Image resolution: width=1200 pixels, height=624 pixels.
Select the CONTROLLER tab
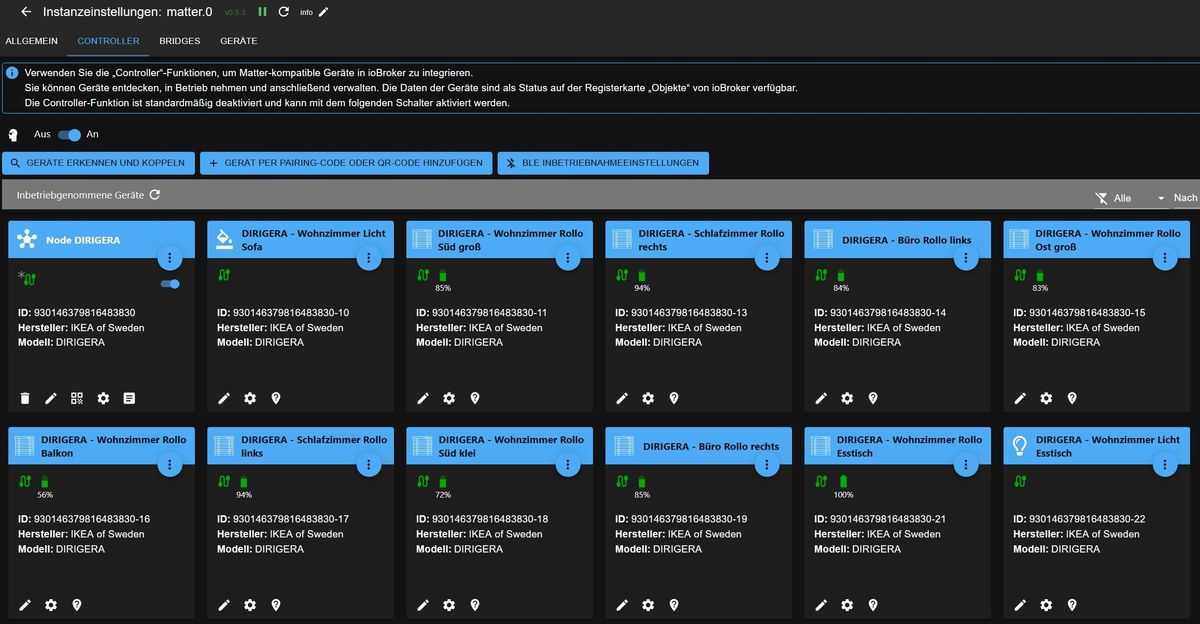click(x=108, y=41)
